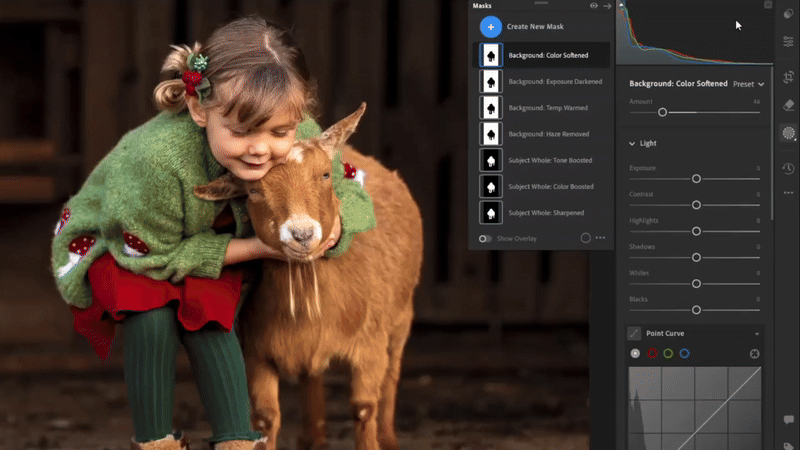Toggle the Show Overlay switch

pos(485,238)
